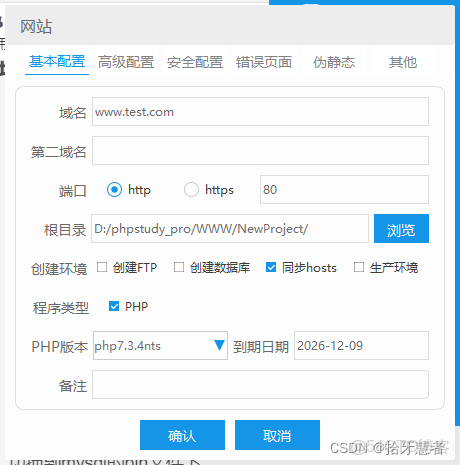
Task: Enable the 生产环境 checkbox
Action: (359, 267)
